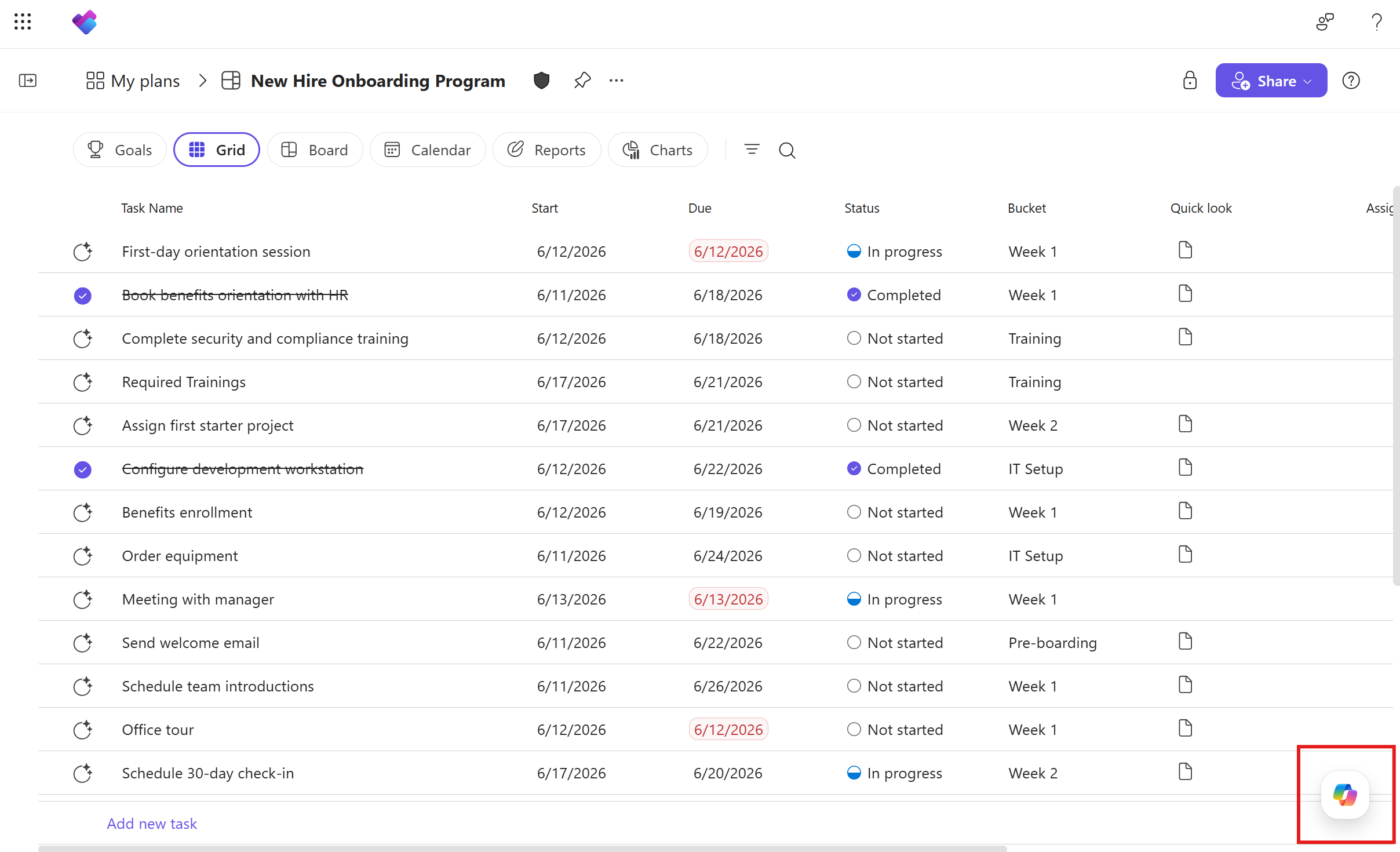Open the Schedule team introductions task name

point(218,686)
